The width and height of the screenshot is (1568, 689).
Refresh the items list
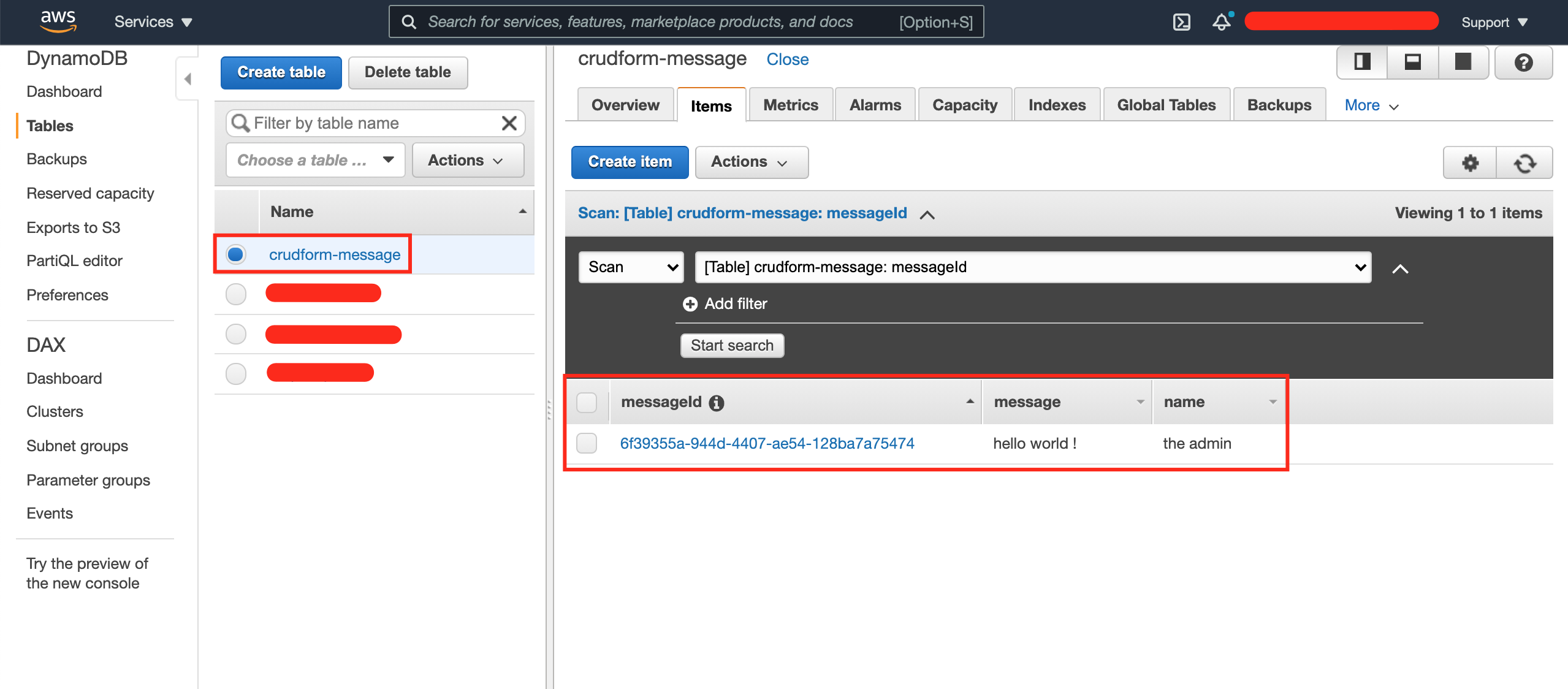pos(1526,162)
